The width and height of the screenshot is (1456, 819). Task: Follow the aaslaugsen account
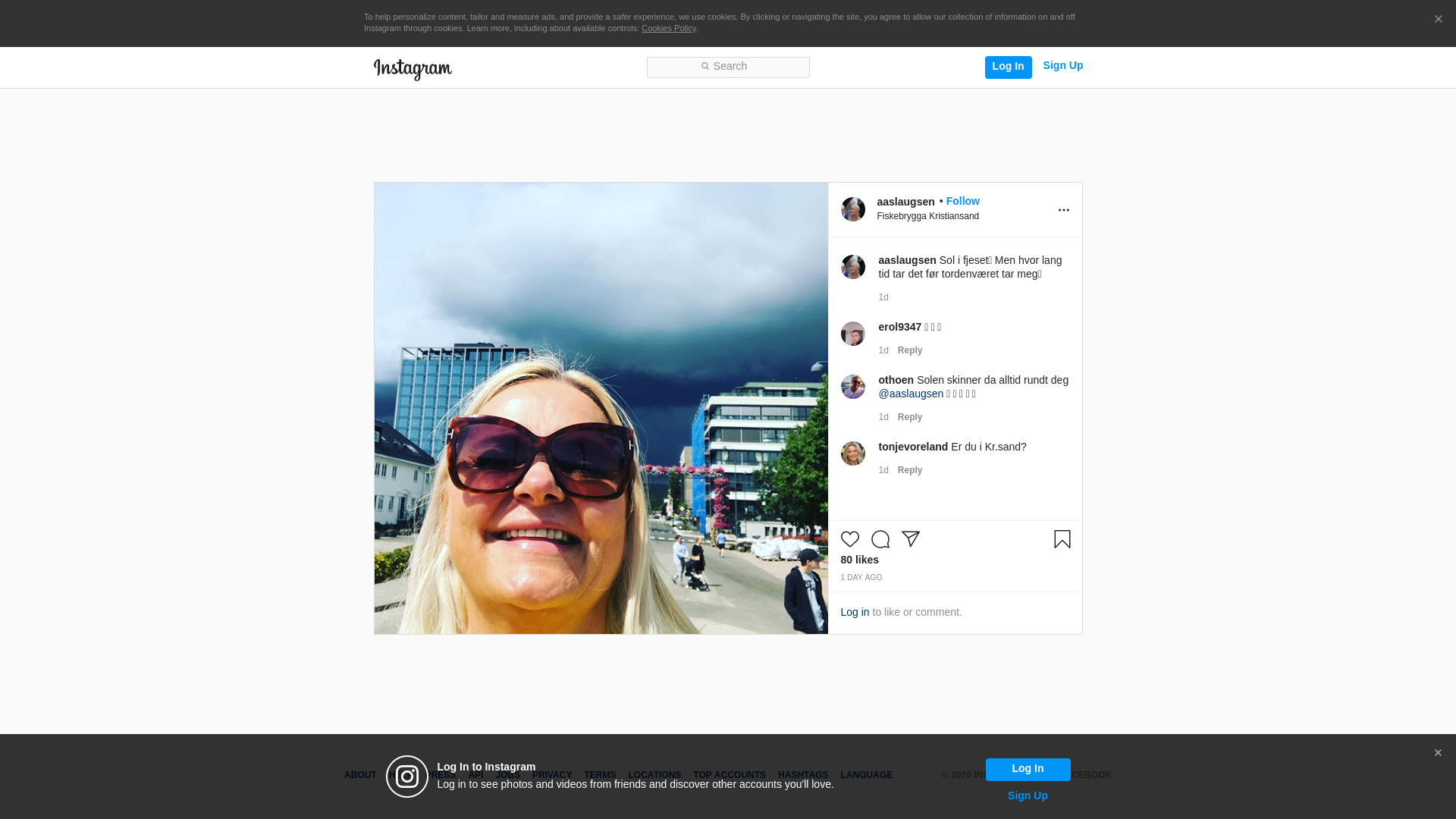(962, 201)
